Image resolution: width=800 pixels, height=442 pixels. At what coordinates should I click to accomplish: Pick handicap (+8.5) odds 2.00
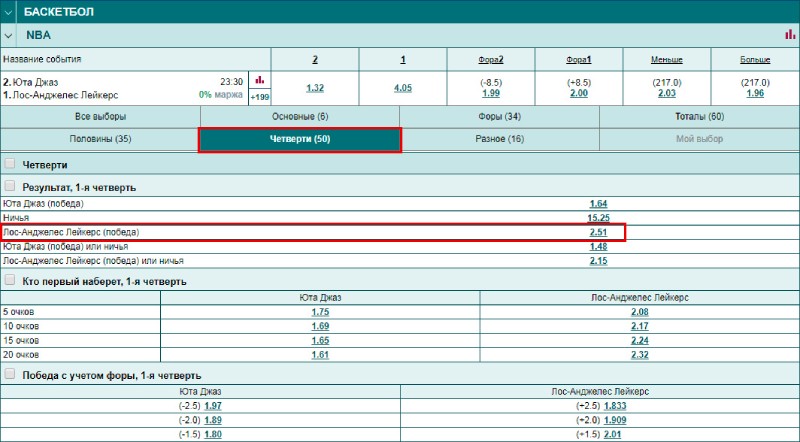[x=579, y=93]
